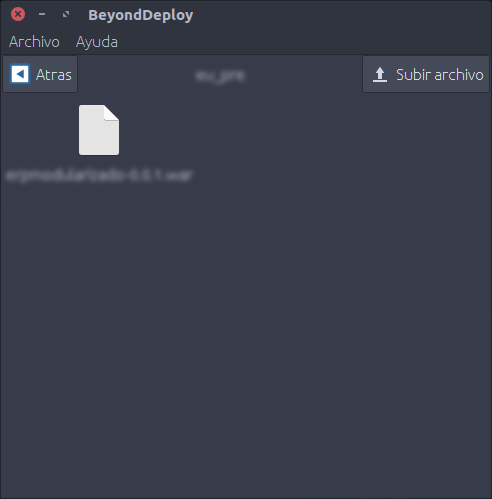
Task: Click the Subir archivo button
Action: pos(426,74)
